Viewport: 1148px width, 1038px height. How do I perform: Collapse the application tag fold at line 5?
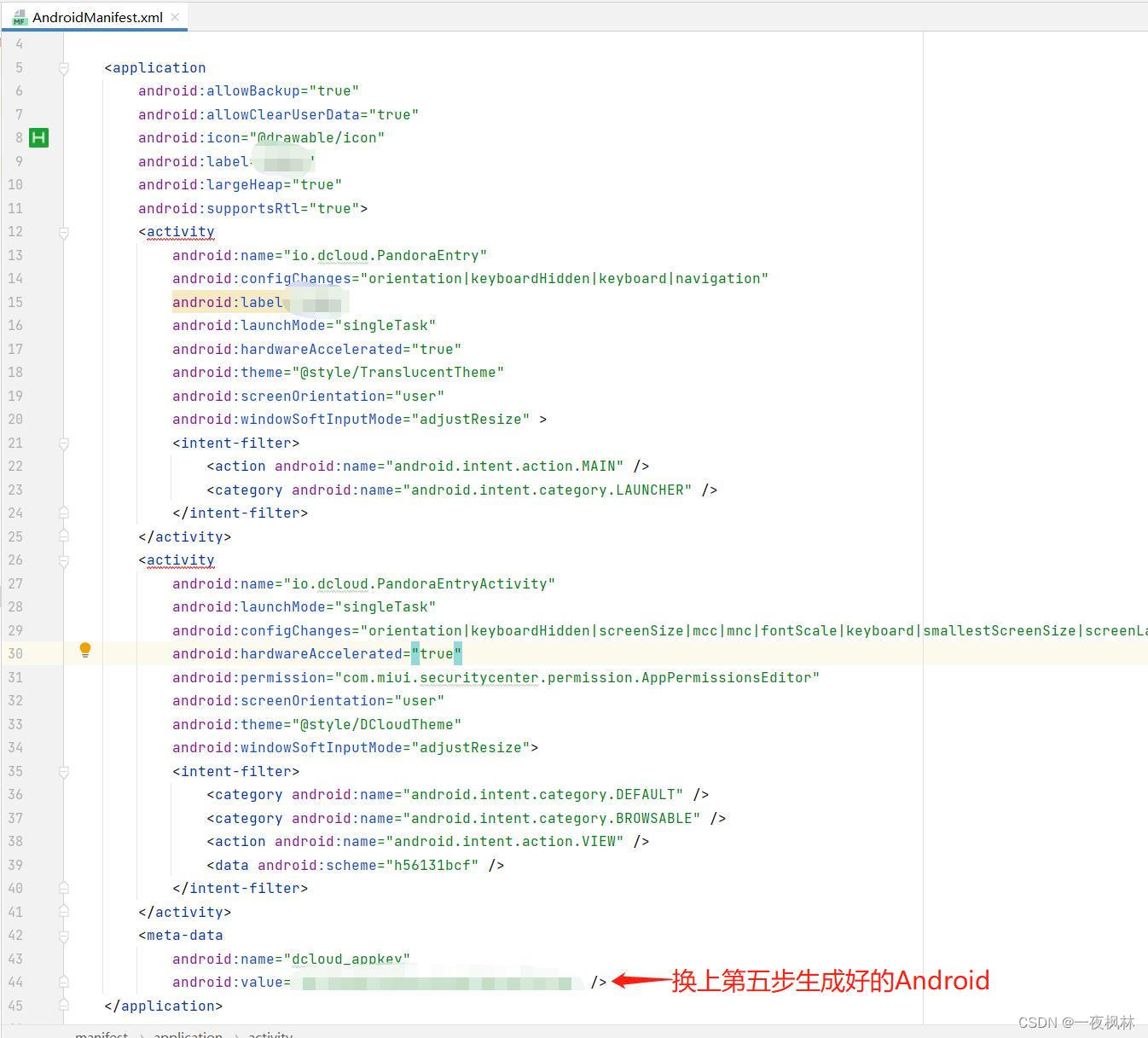[x=64, y=67]
